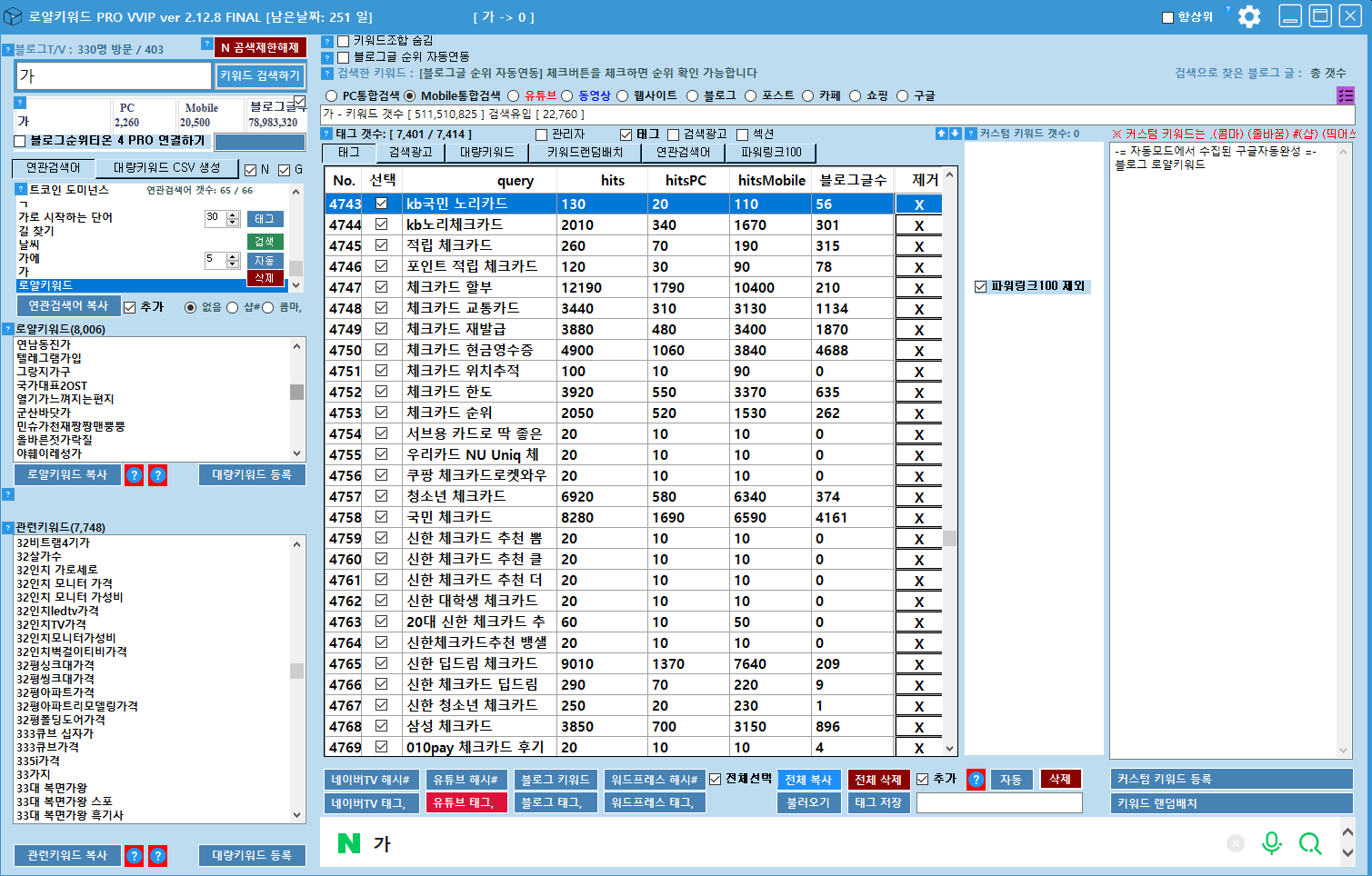Click the N 검색제한해제 button
The image size is (1372, 876).
[260, 47]
